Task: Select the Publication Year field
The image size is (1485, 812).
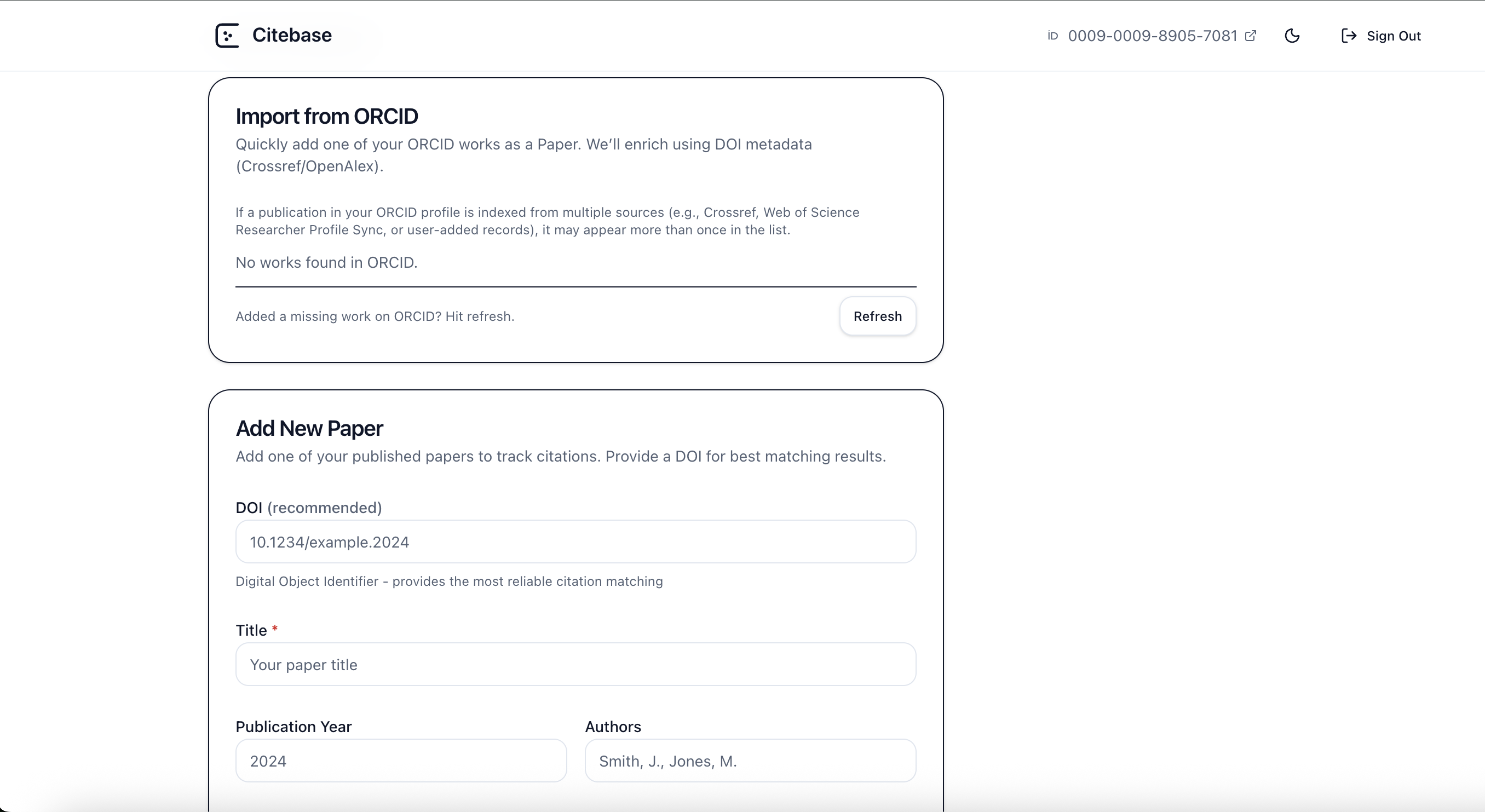Action: coord(401,761)
